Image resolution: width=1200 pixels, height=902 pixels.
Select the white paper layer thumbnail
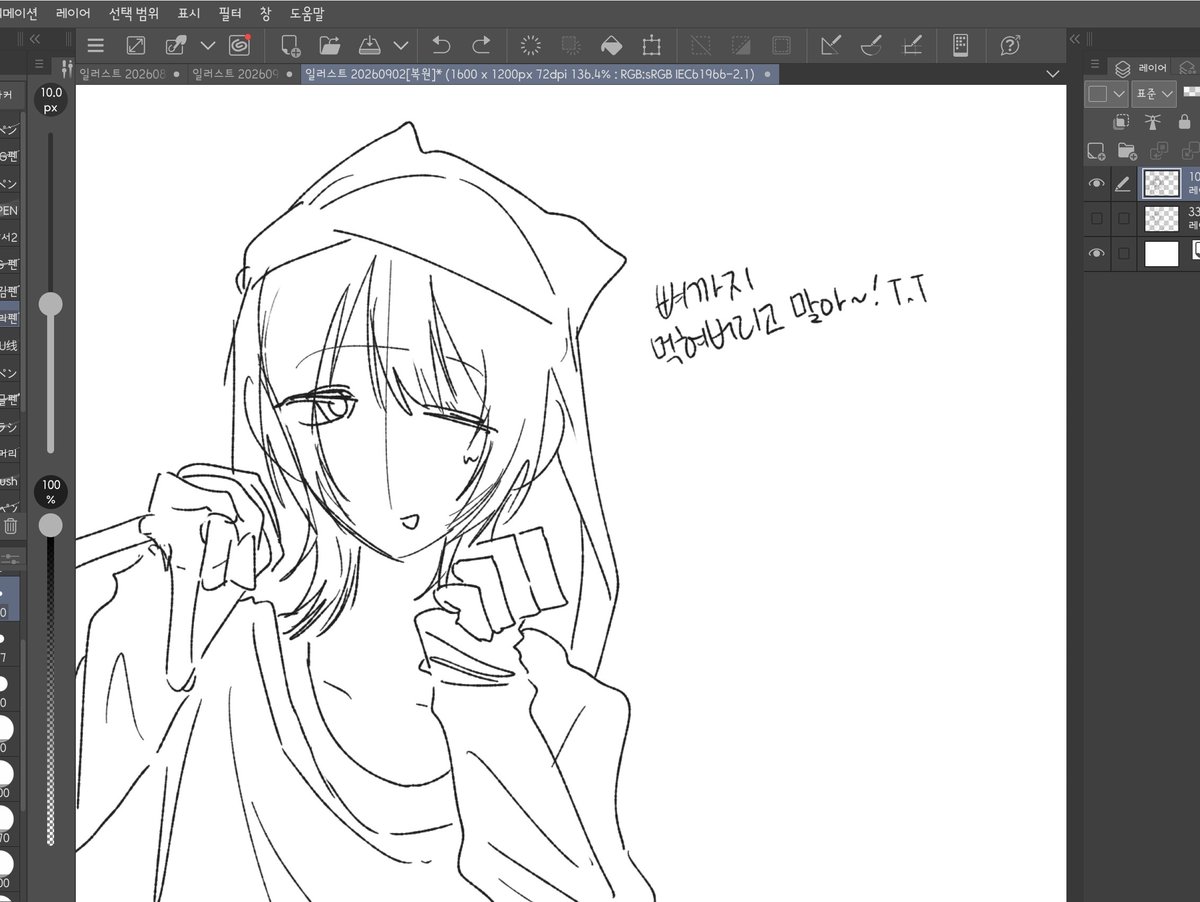[1161, 253]
